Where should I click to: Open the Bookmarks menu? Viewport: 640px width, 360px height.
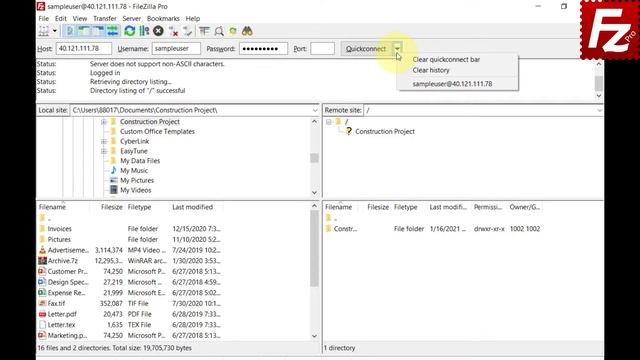(163, 18)
